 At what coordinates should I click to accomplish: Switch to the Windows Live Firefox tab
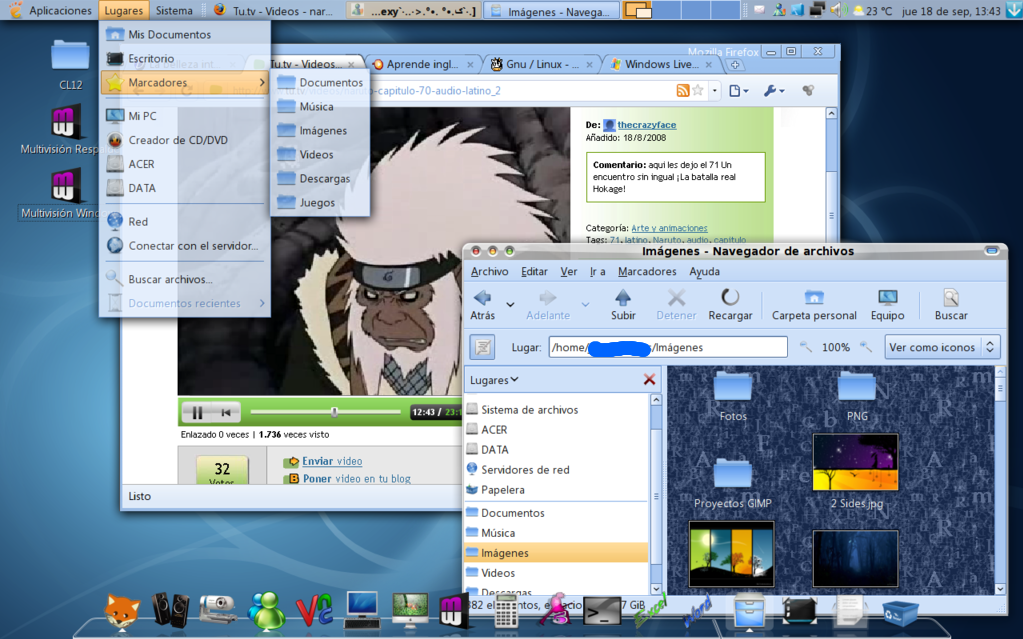(x=661, y=64)
